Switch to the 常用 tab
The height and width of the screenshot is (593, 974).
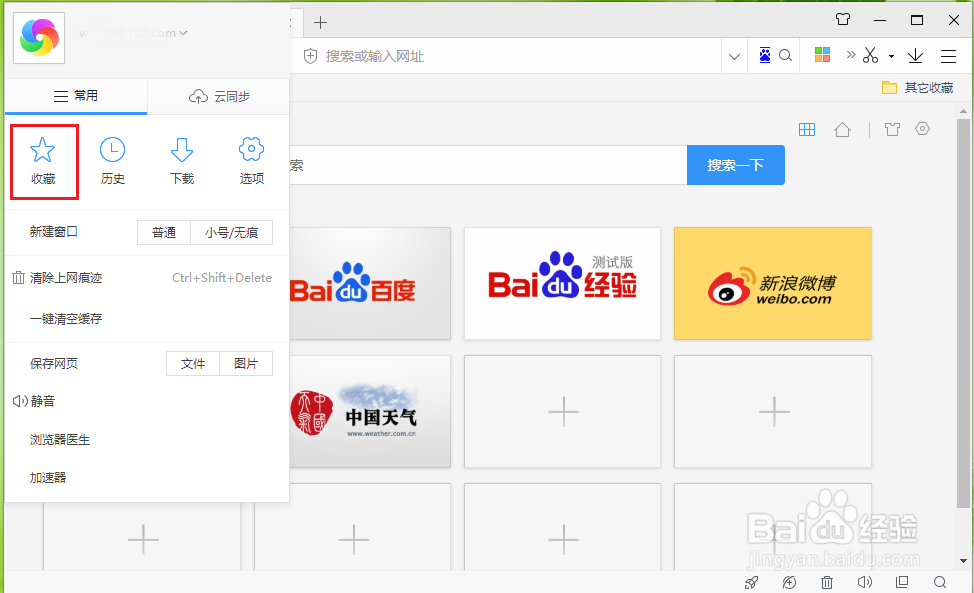click(76, 96)
